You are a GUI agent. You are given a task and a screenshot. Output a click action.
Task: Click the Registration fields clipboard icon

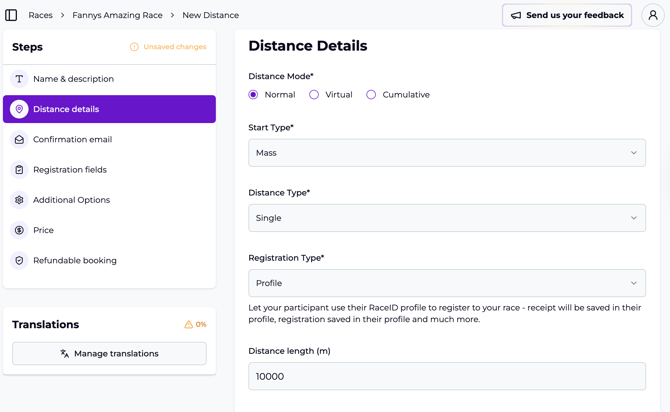(x=19, y=170)
